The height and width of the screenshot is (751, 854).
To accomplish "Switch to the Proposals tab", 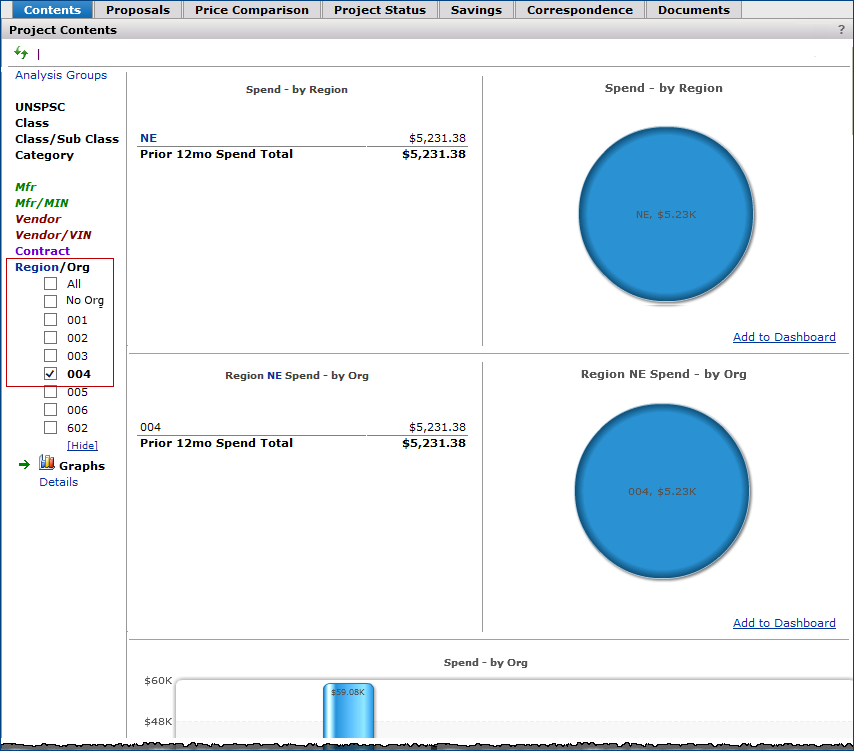I will [138, 10].
